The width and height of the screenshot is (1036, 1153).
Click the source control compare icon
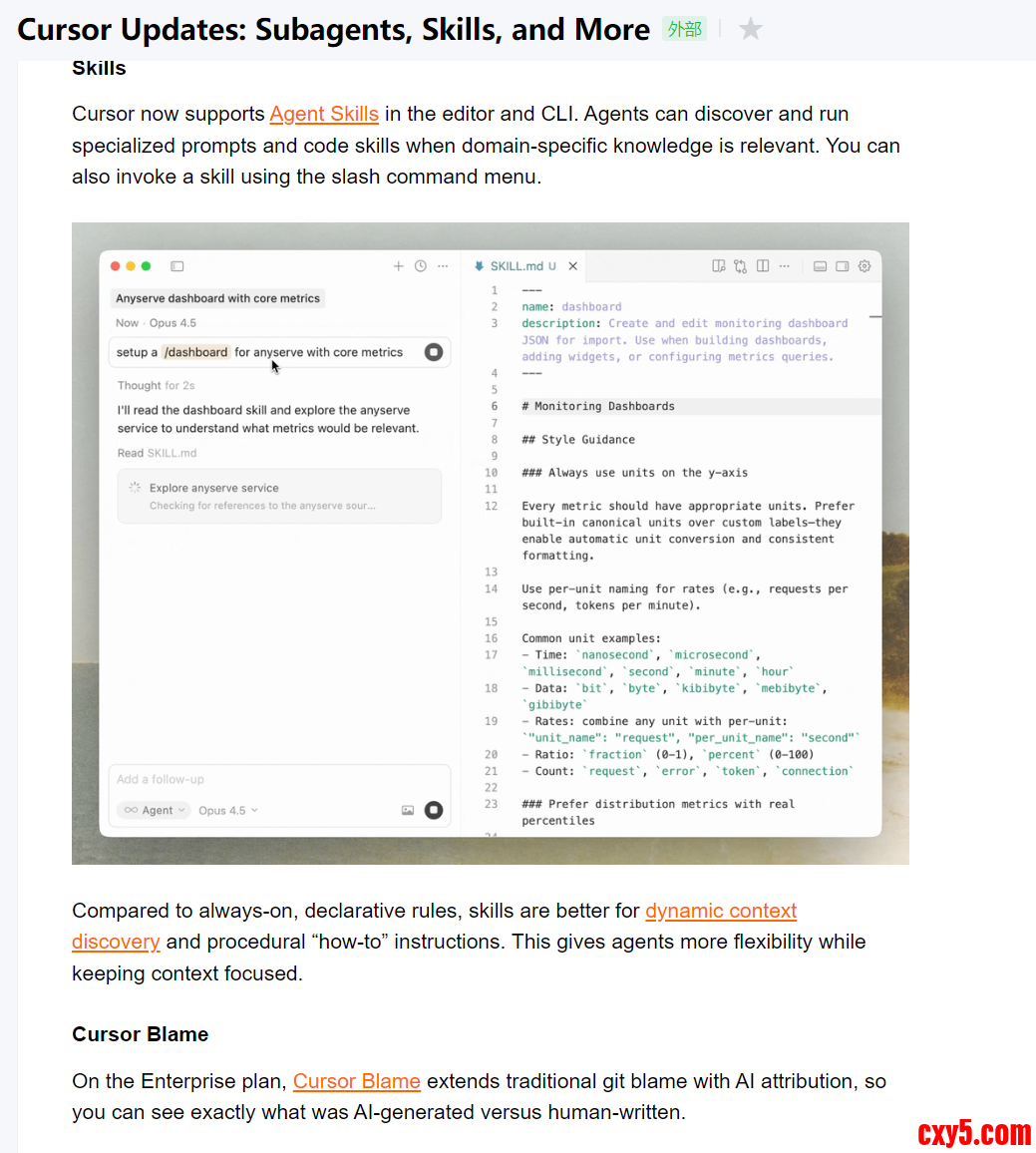pos(741,266)
